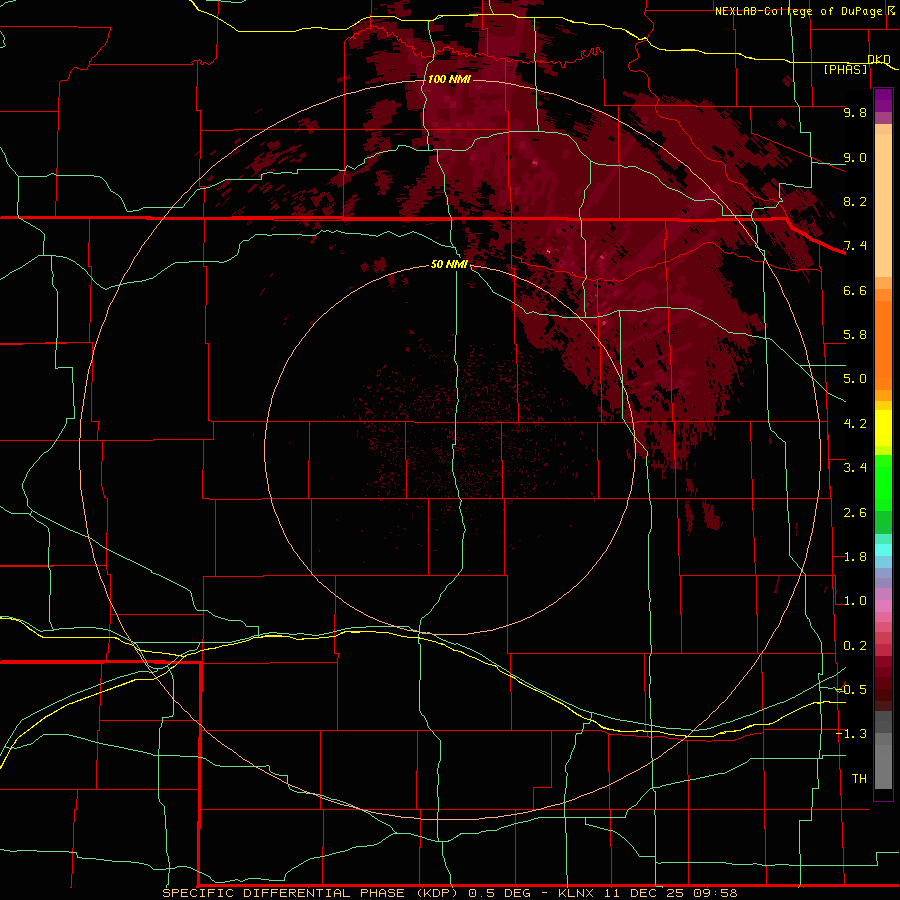
Task: Click the 2.6 value on the color scale
Action: click(x=855, y=513)
